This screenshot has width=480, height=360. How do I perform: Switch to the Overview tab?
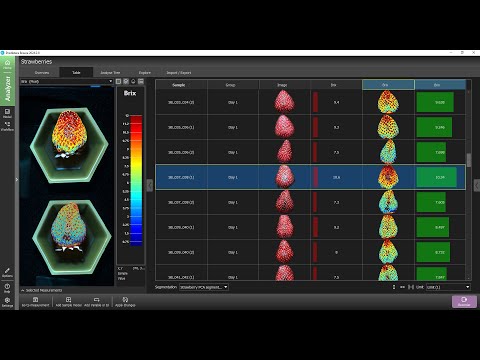click(x=42, y=72)
